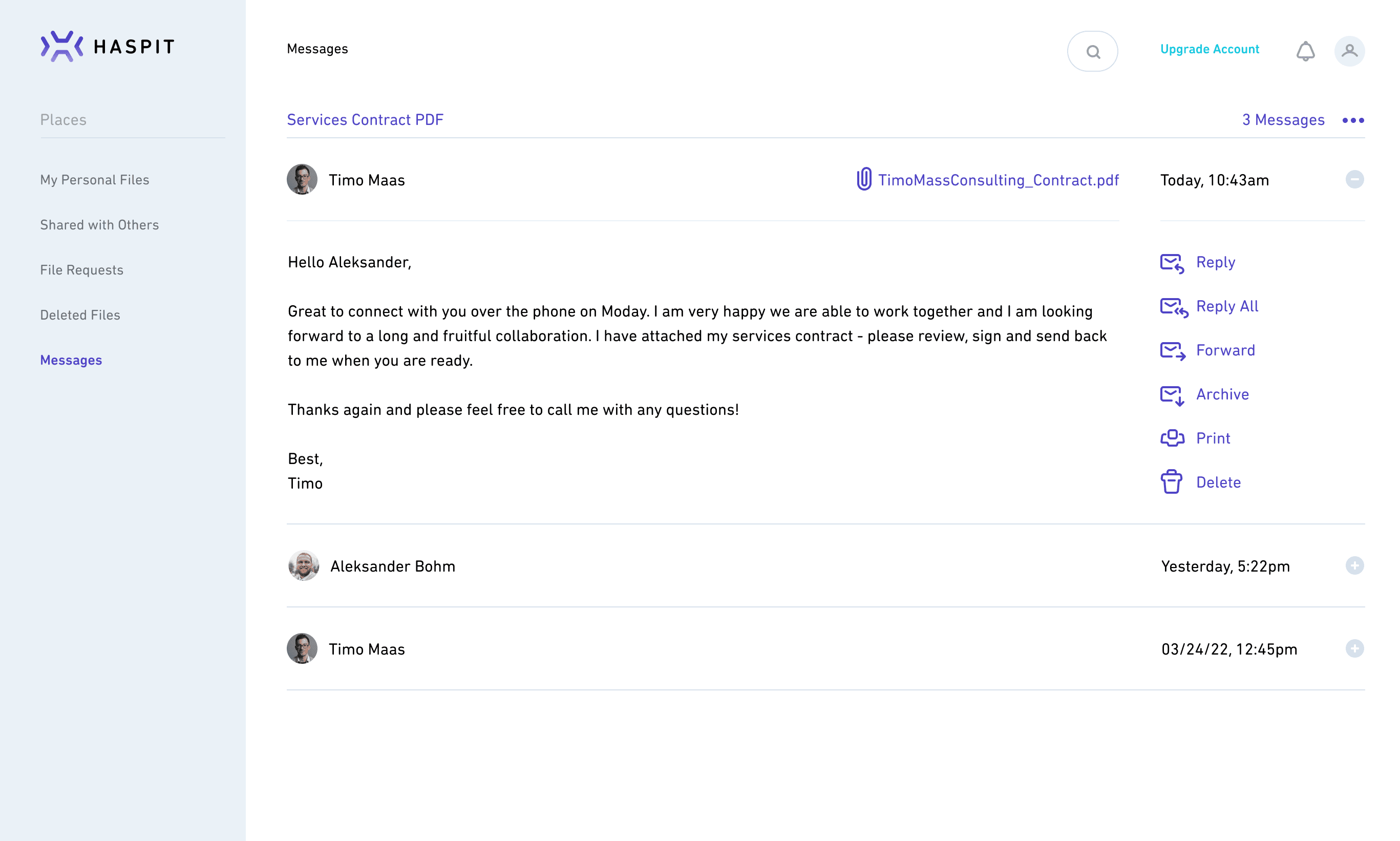1400x841 pixels.
Task: Click the Forward envelope icon
Action: (x=1172, y=351)
